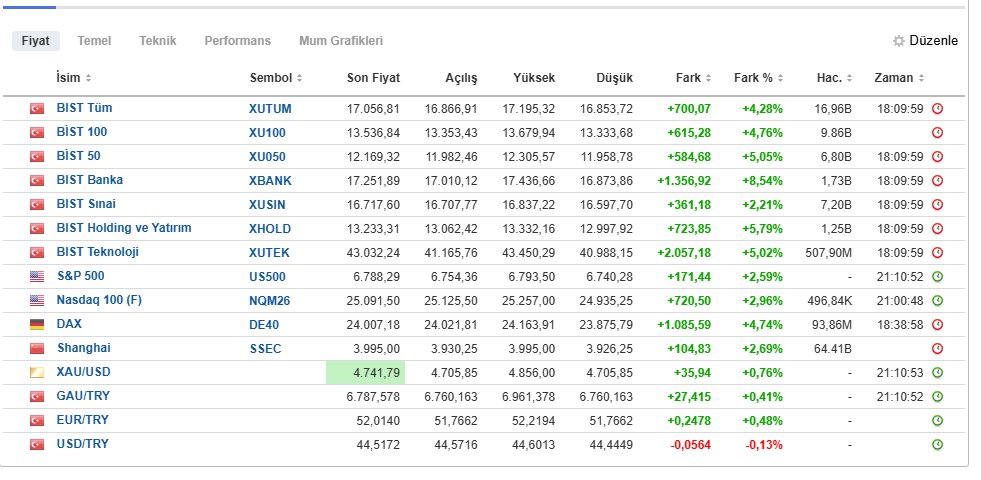
Task: Click the German flag beside DAX
Action: (x=37, y=325)
